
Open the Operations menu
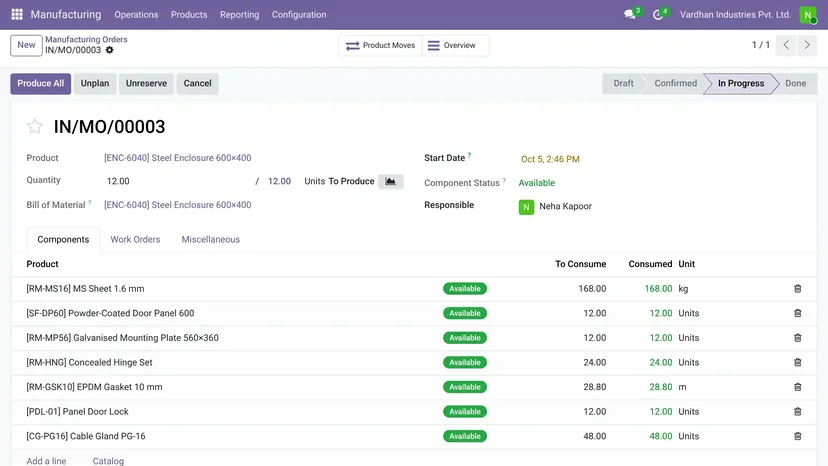pos(136,15)
